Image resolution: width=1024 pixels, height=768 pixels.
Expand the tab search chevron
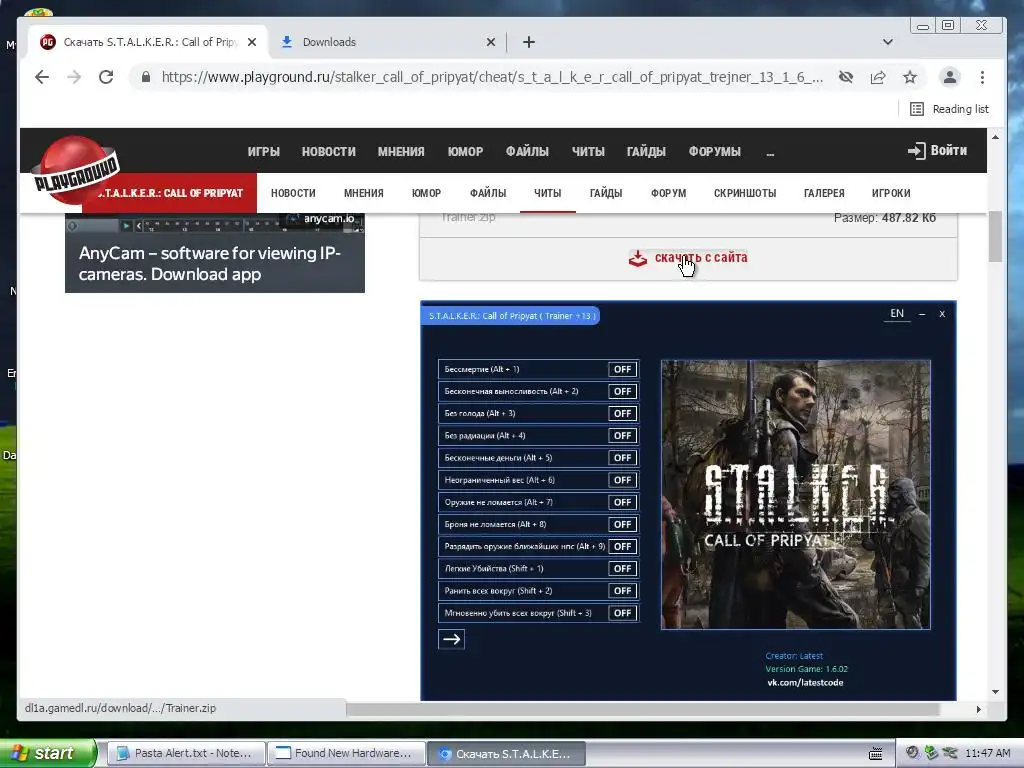click(x=888, y=42)
